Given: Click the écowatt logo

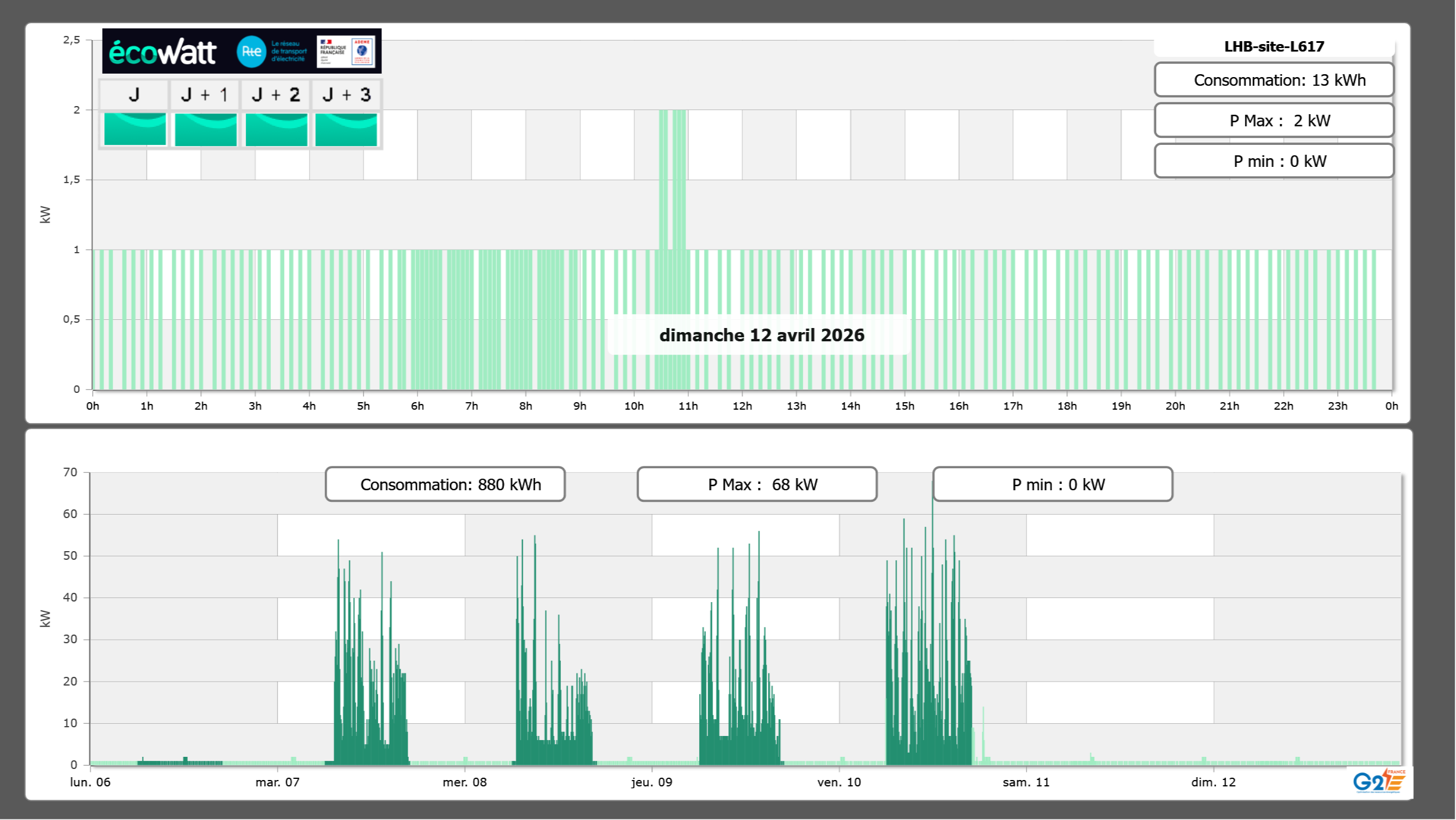Looking at the screenshot, I should (162, 52).
